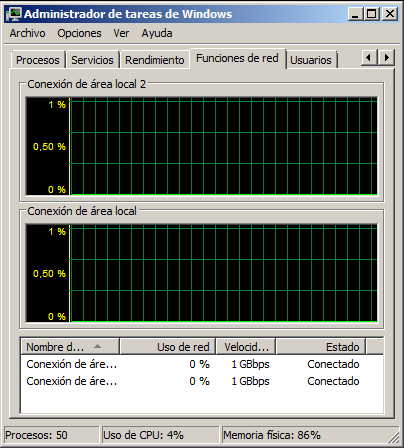Close the Administrador de tareas window
Screen dimensions: 404x448
(389, 14)
